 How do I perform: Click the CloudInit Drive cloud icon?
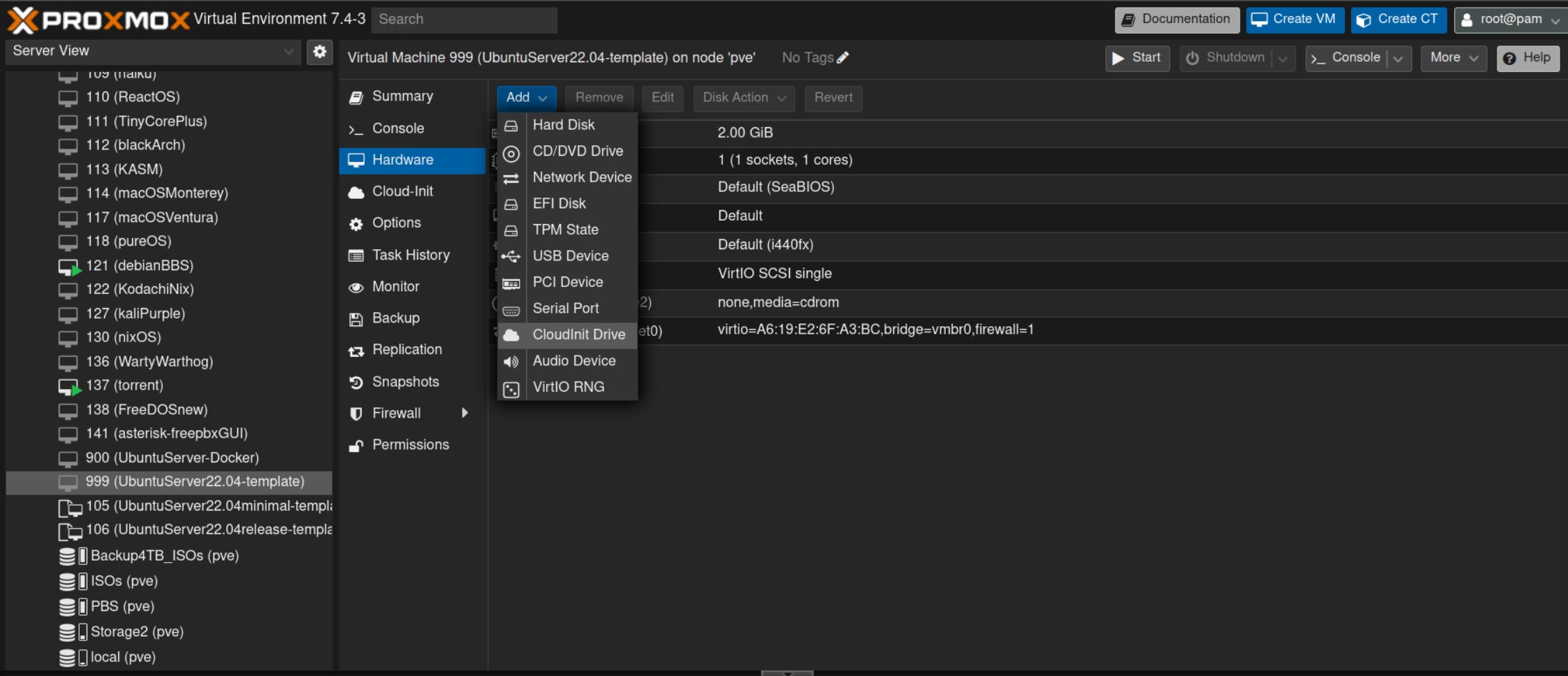511,335
